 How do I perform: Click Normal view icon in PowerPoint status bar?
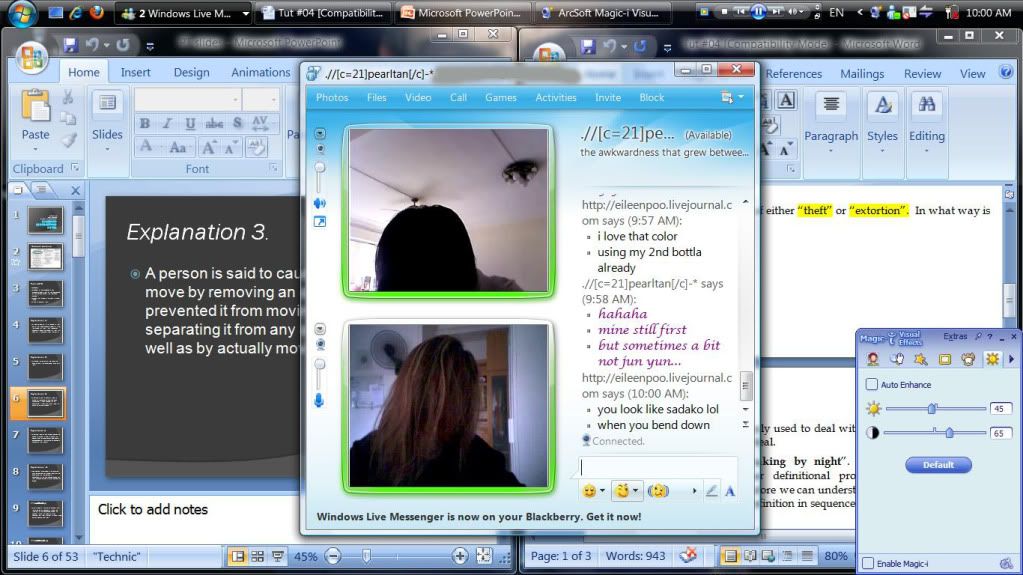237,556
